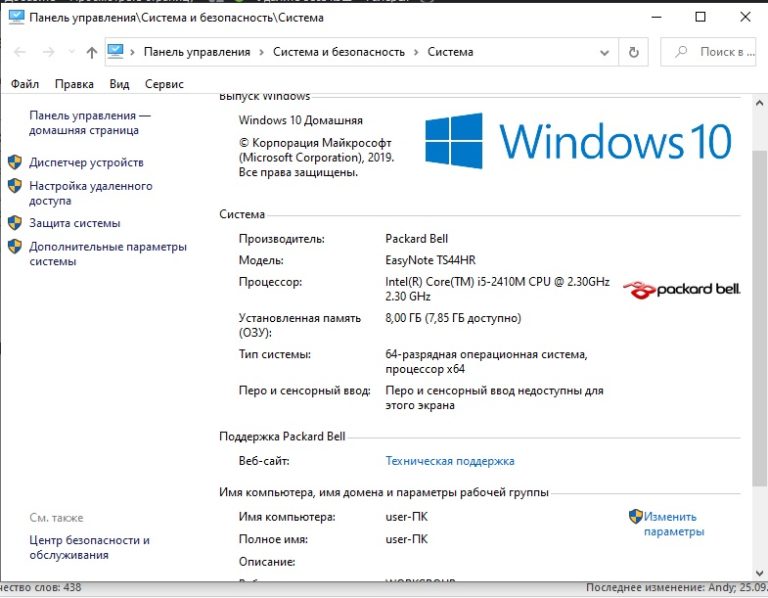The height and width of the screenshot is (598, 768).
Task: Click the scrollbar up arrow
Action: [x=759, y=103]
